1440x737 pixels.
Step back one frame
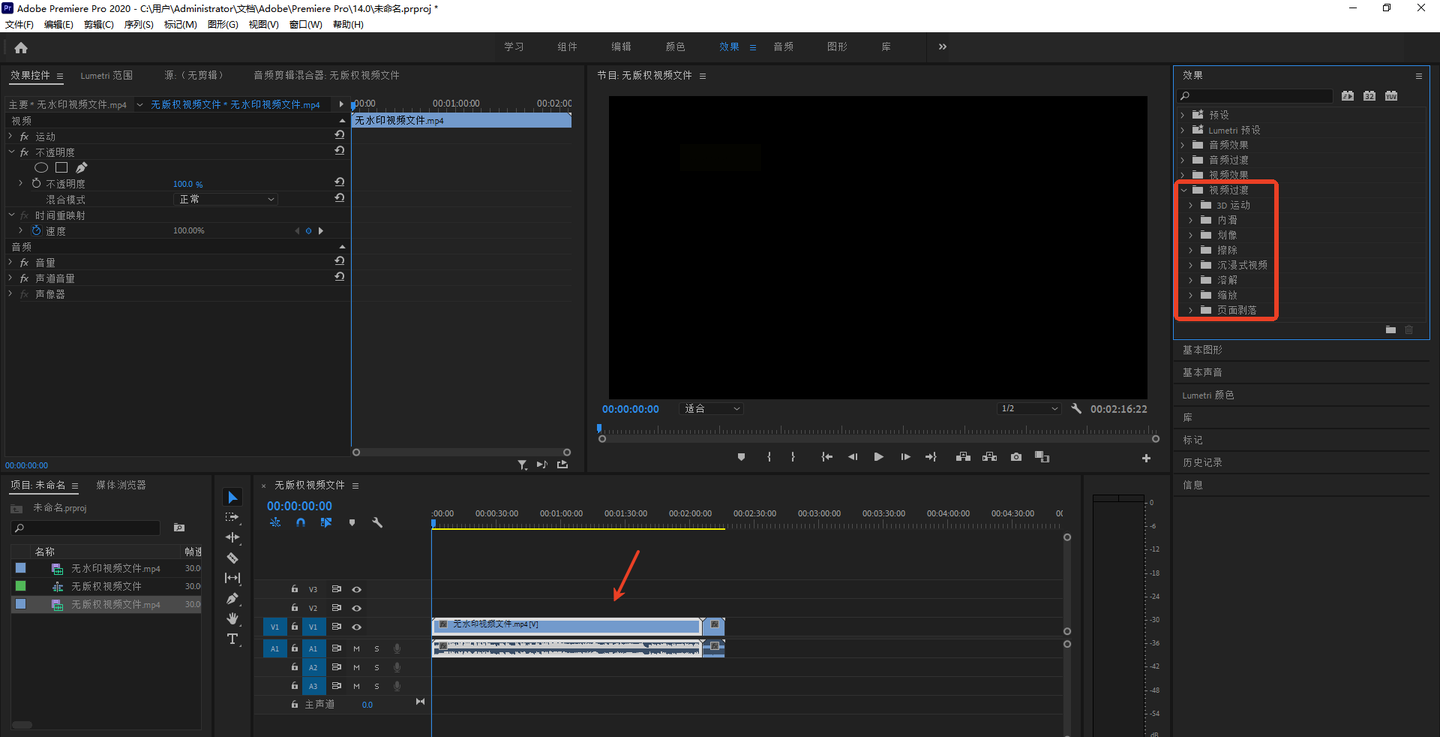point(853,457)
